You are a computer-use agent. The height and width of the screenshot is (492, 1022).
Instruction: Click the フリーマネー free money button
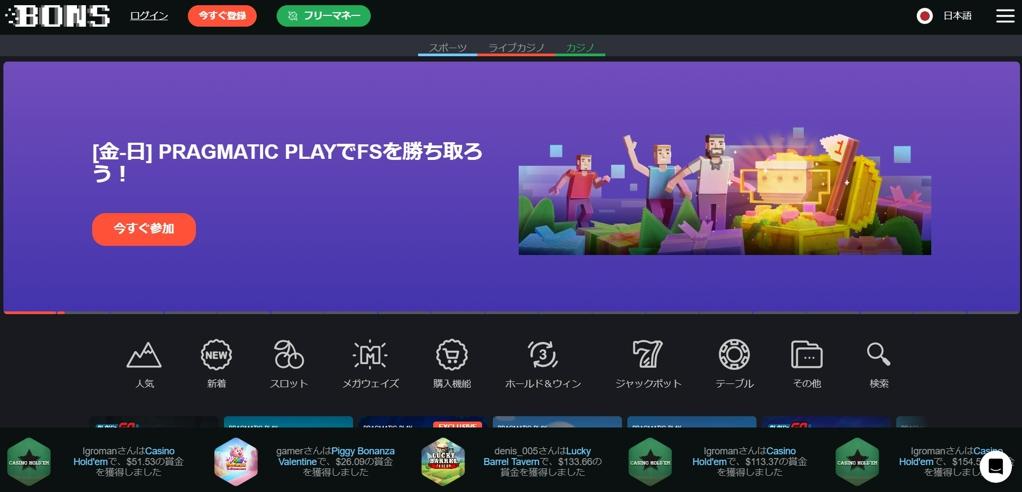tap(323, 16)
